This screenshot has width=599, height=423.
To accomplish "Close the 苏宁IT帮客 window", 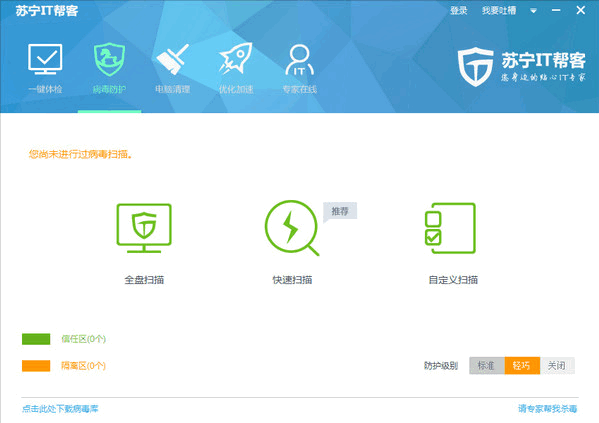I will [x=581, y=10].
